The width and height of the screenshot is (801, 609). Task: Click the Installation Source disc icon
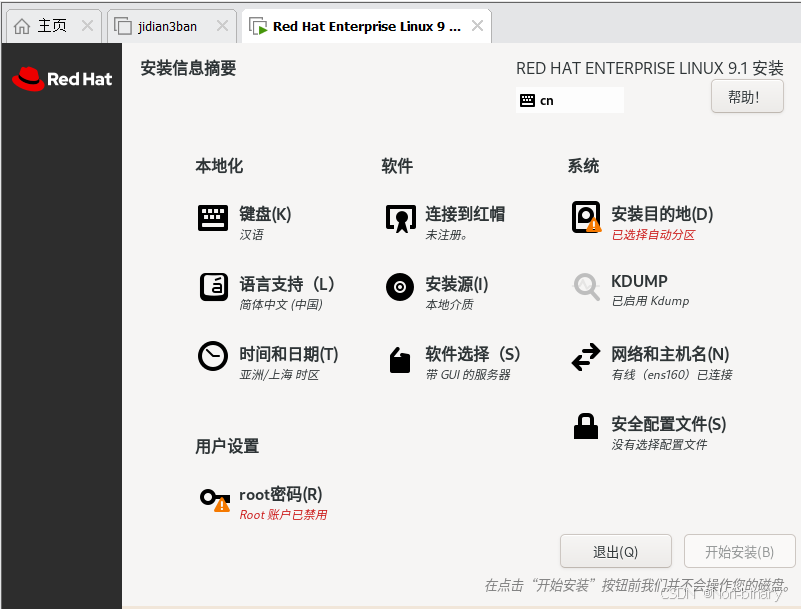coord(400,287)
